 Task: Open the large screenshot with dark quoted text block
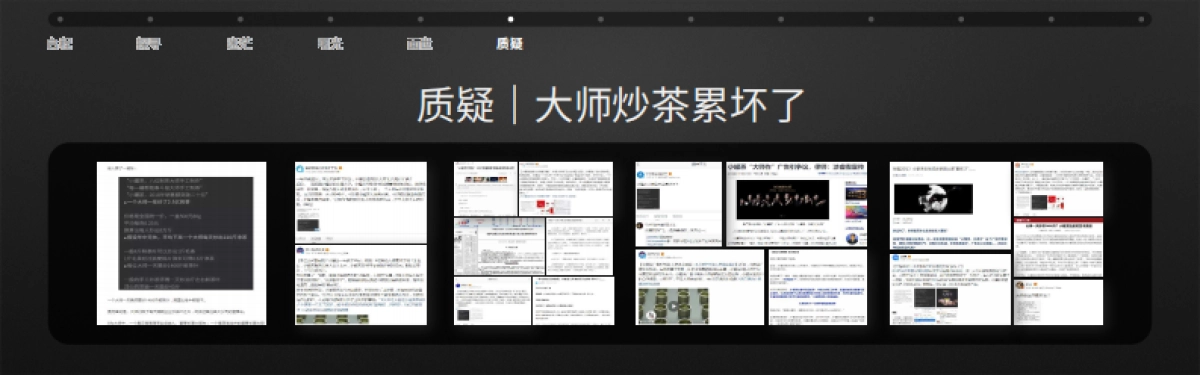click(x=181, y=243)
